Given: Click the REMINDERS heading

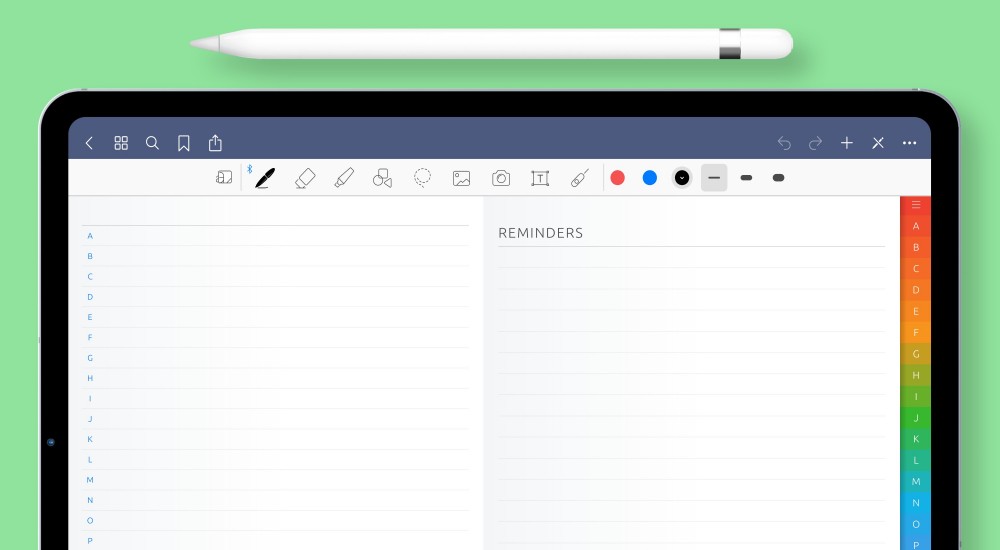Looking at the screenshot, I should coord(540,233).
